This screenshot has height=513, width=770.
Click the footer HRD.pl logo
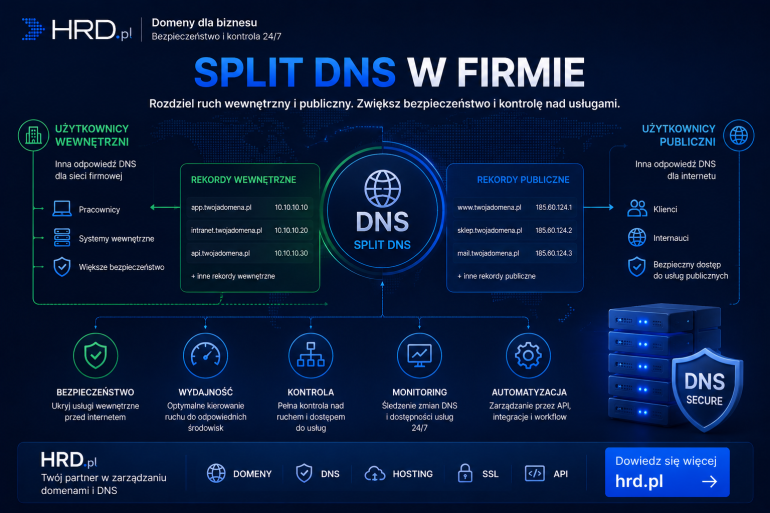click(69, 460)
